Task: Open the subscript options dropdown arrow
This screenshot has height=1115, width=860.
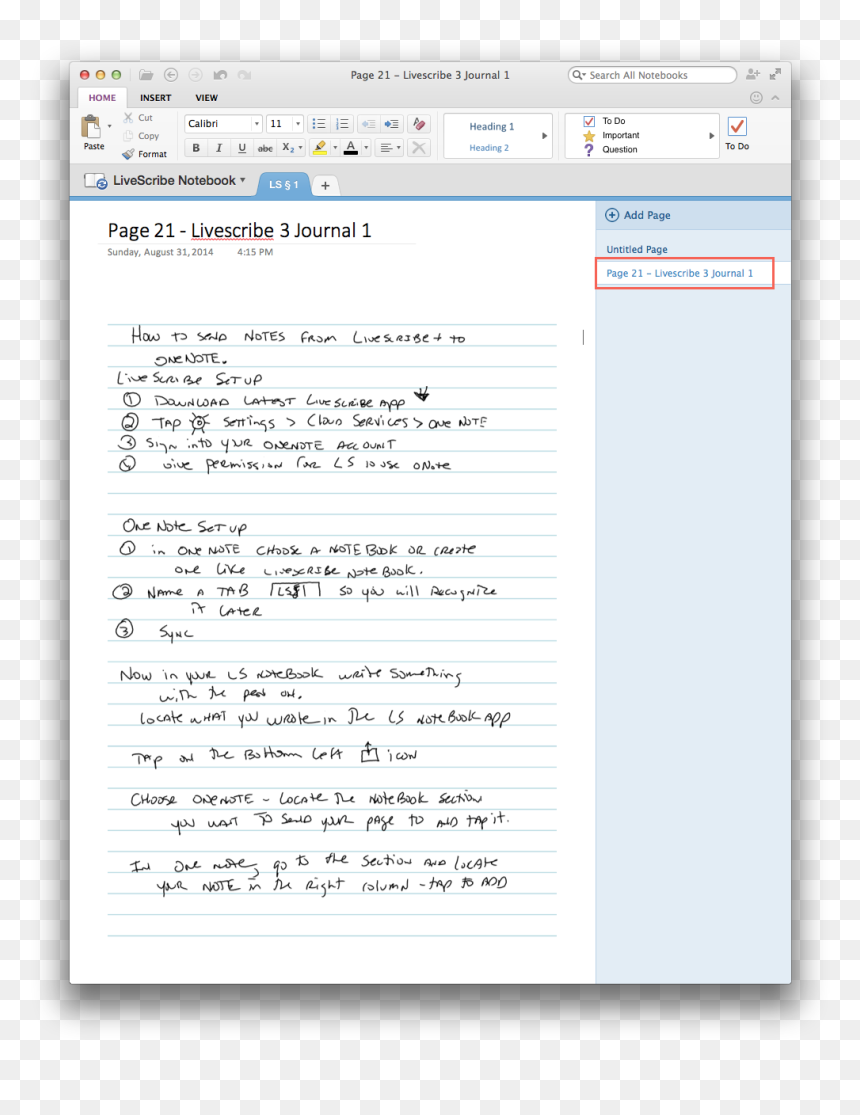Action: [x=301, y=148]
